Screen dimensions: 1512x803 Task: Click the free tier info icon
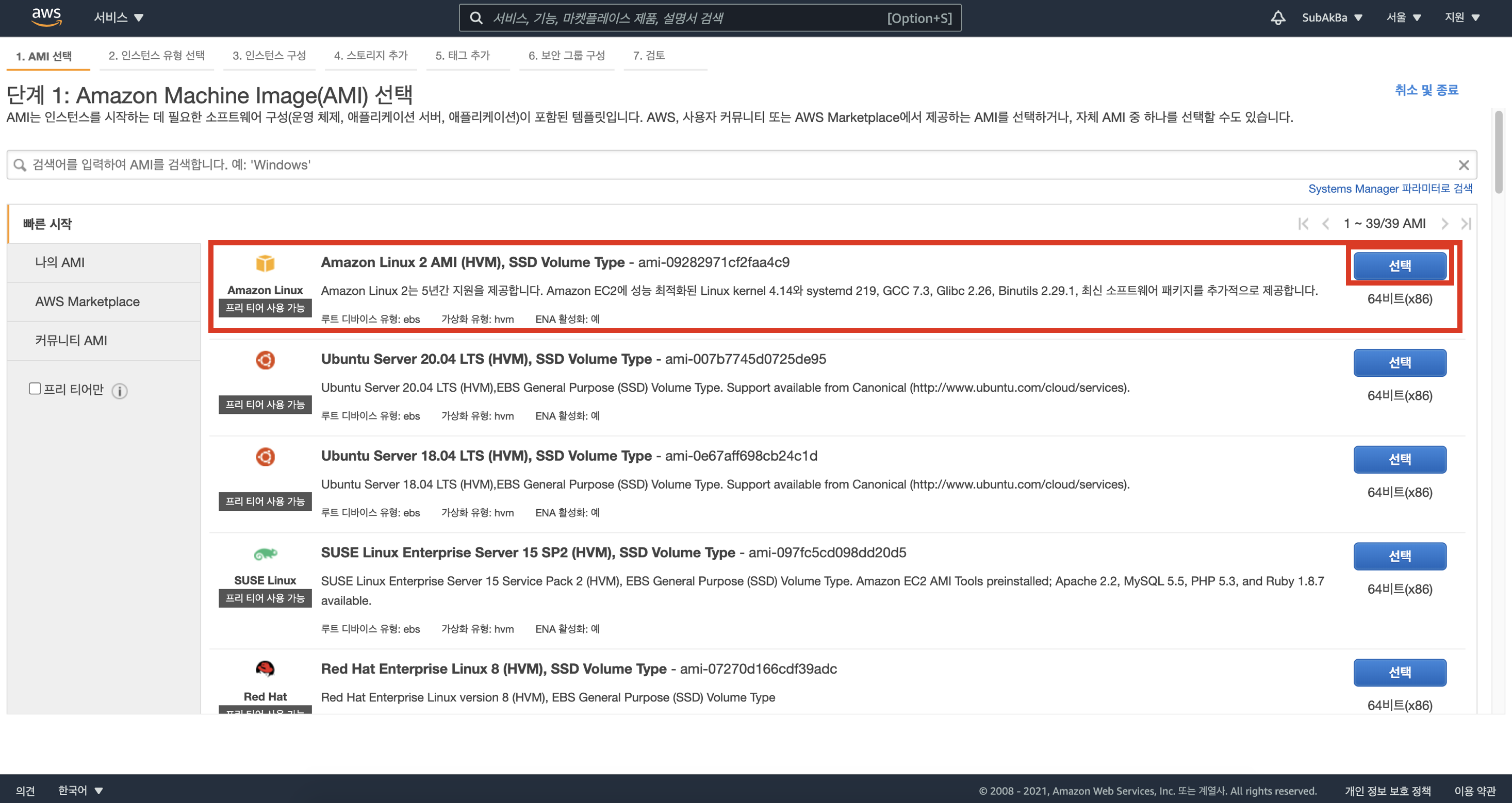click(x=120, y=391)
